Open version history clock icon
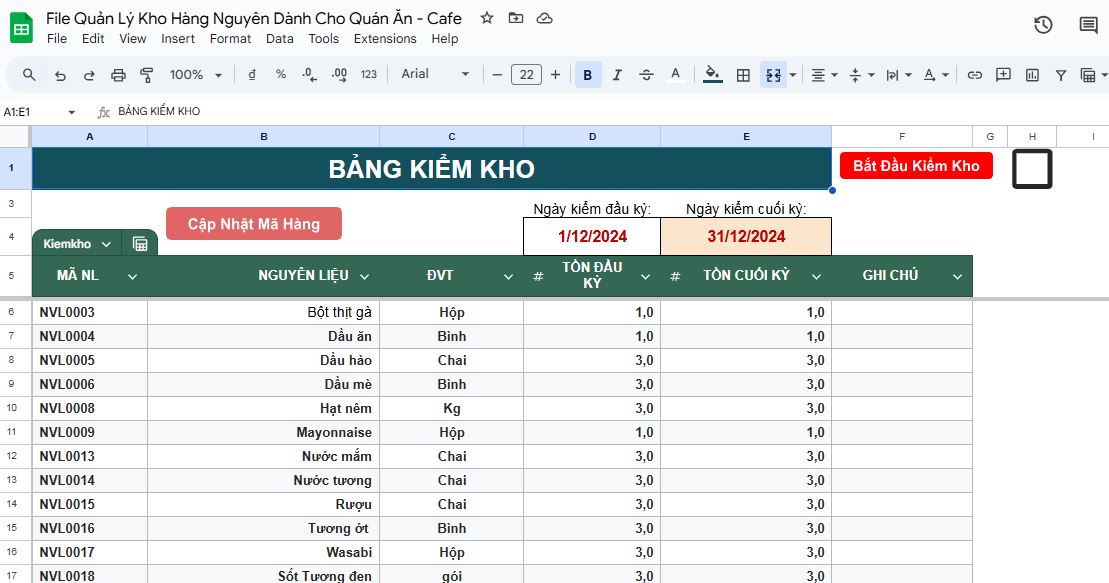The height and width of the screenshot is (583, 1109). [x=1043, y=25]
